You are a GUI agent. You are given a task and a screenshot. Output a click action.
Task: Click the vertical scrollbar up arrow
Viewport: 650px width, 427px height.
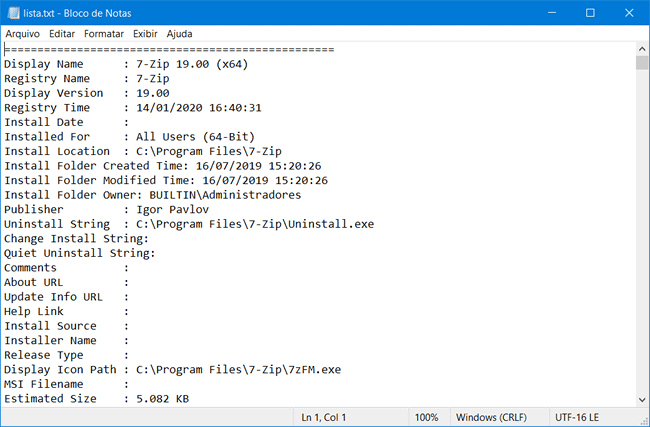(641, 49)
